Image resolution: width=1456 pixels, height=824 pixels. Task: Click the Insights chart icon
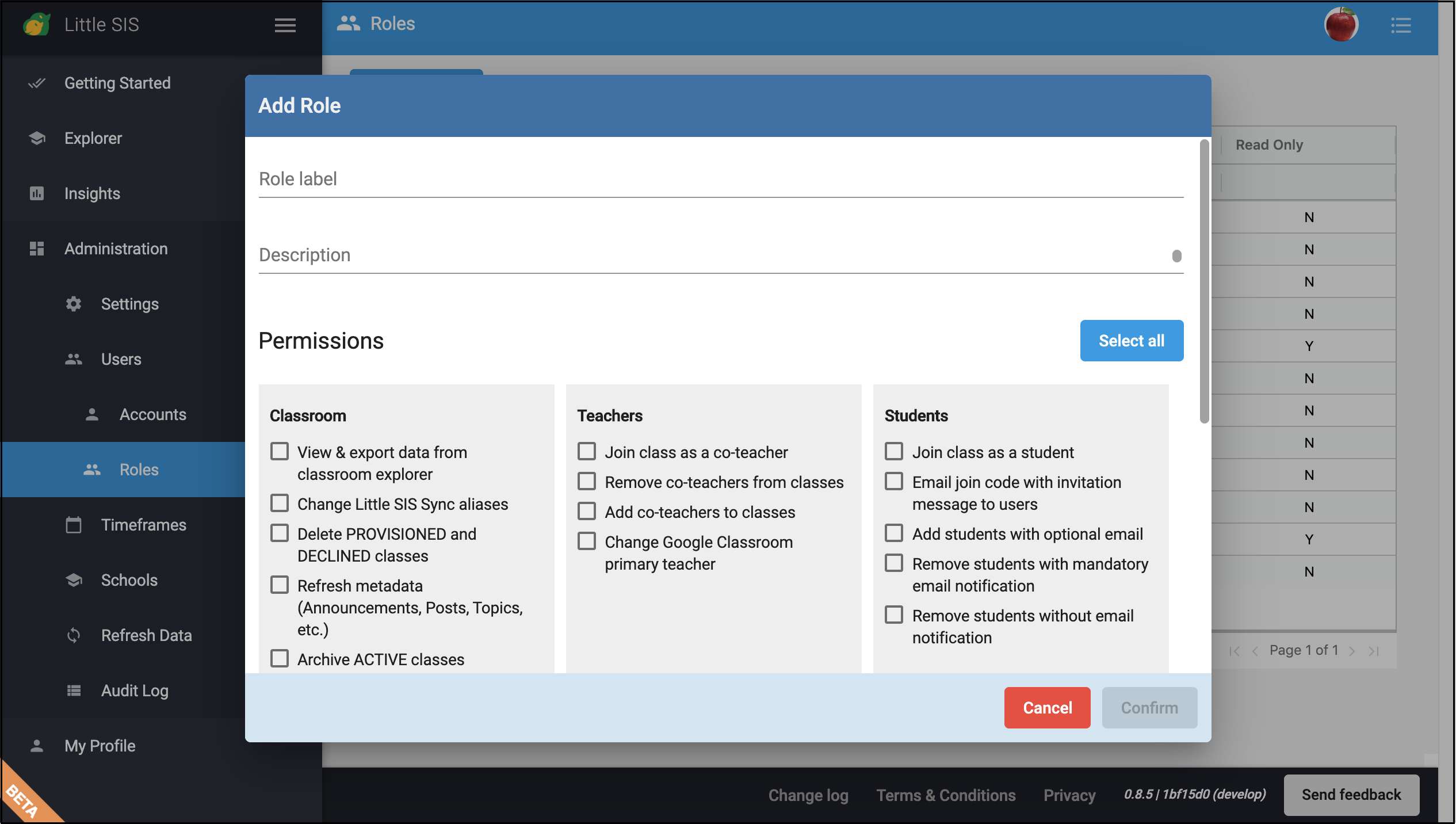pyautogui.click(x=36, y=194)
